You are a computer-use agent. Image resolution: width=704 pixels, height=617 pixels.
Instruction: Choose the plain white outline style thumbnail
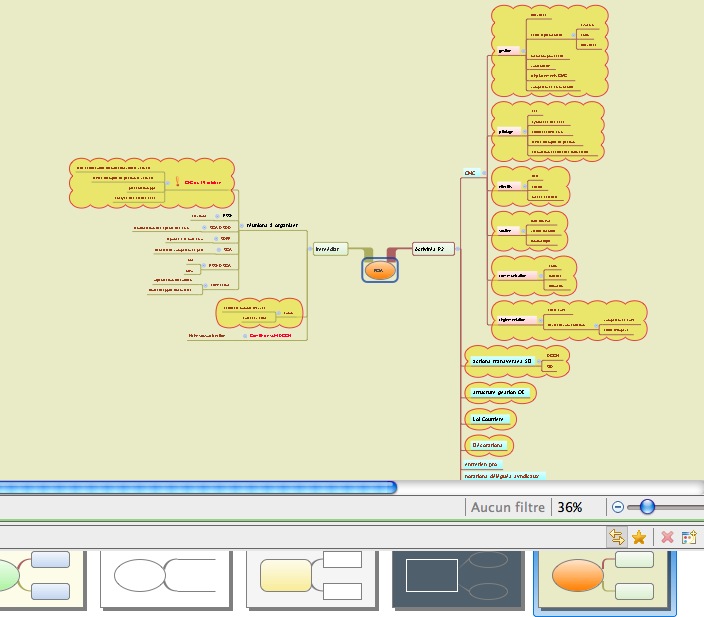pos(163,579)
